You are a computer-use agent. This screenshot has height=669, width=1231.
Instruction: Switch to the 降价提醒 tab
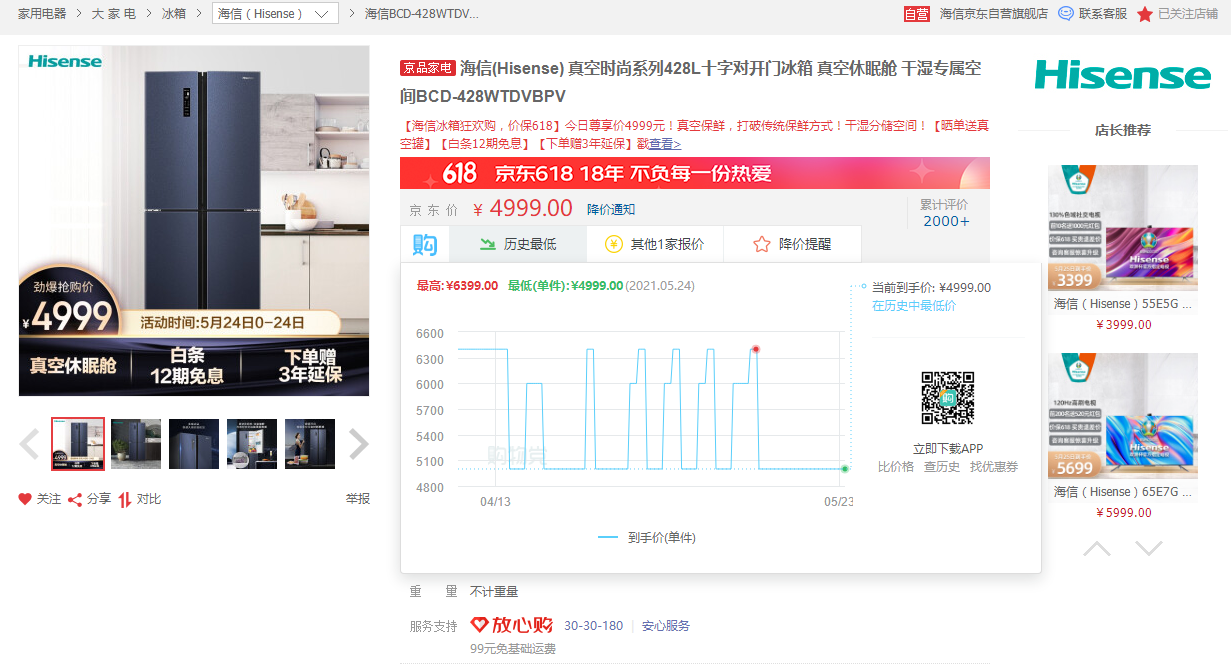(x=792, y=244)
